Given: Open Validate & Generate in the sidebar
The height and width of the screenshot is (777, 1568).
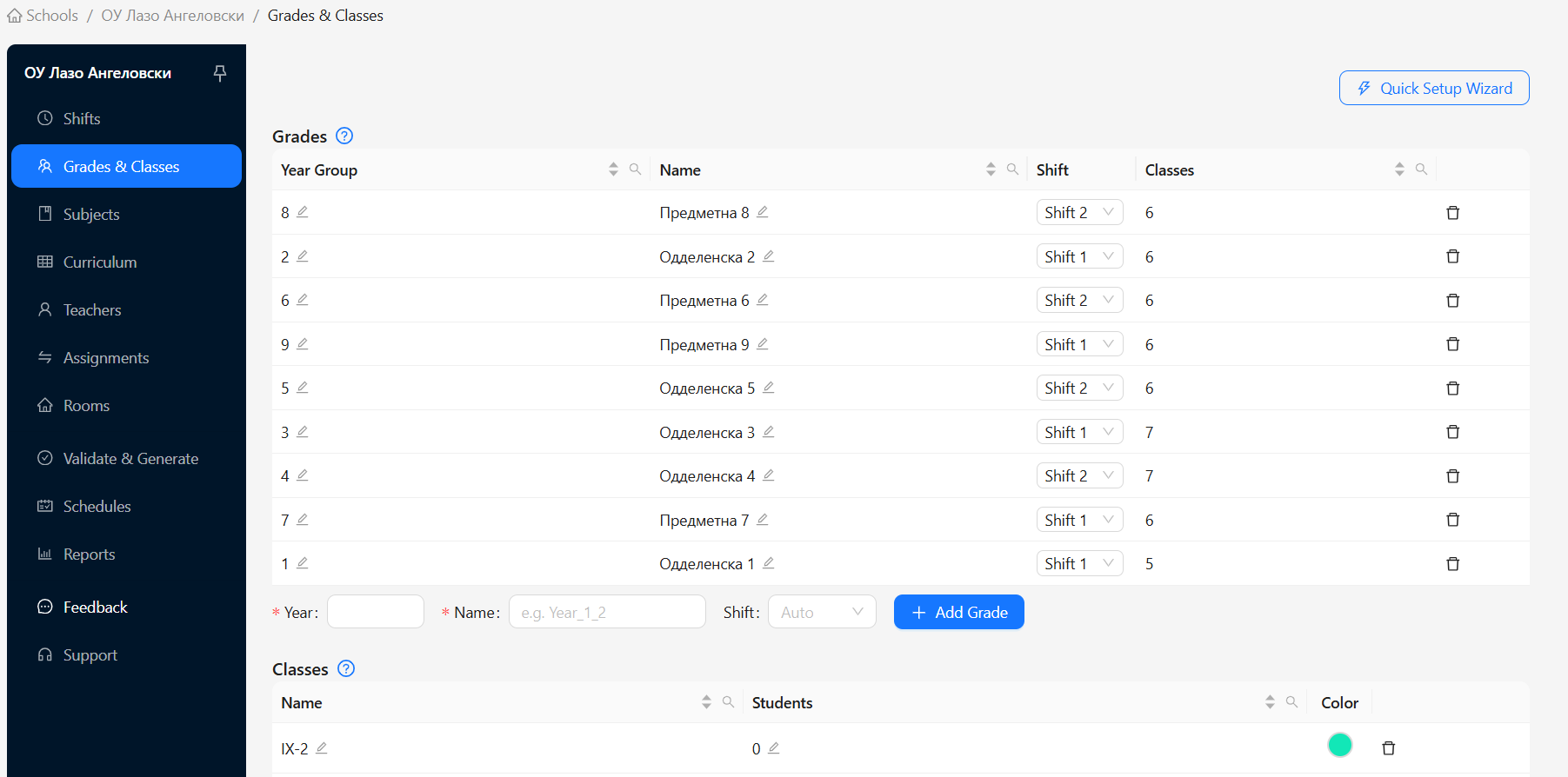Looking at the screenshot, I should tap(126, 458).
